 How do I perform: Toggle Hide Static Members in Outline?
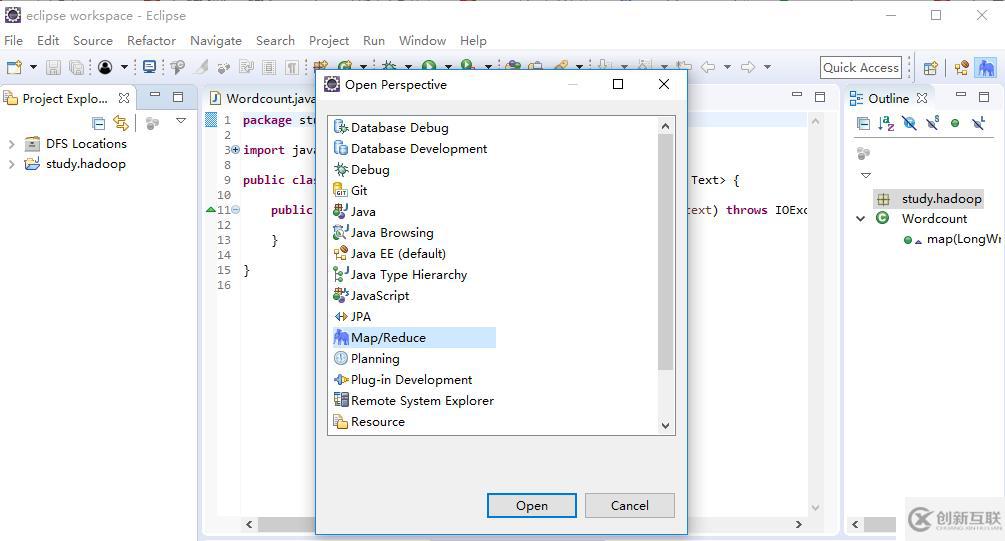(932, 123)
